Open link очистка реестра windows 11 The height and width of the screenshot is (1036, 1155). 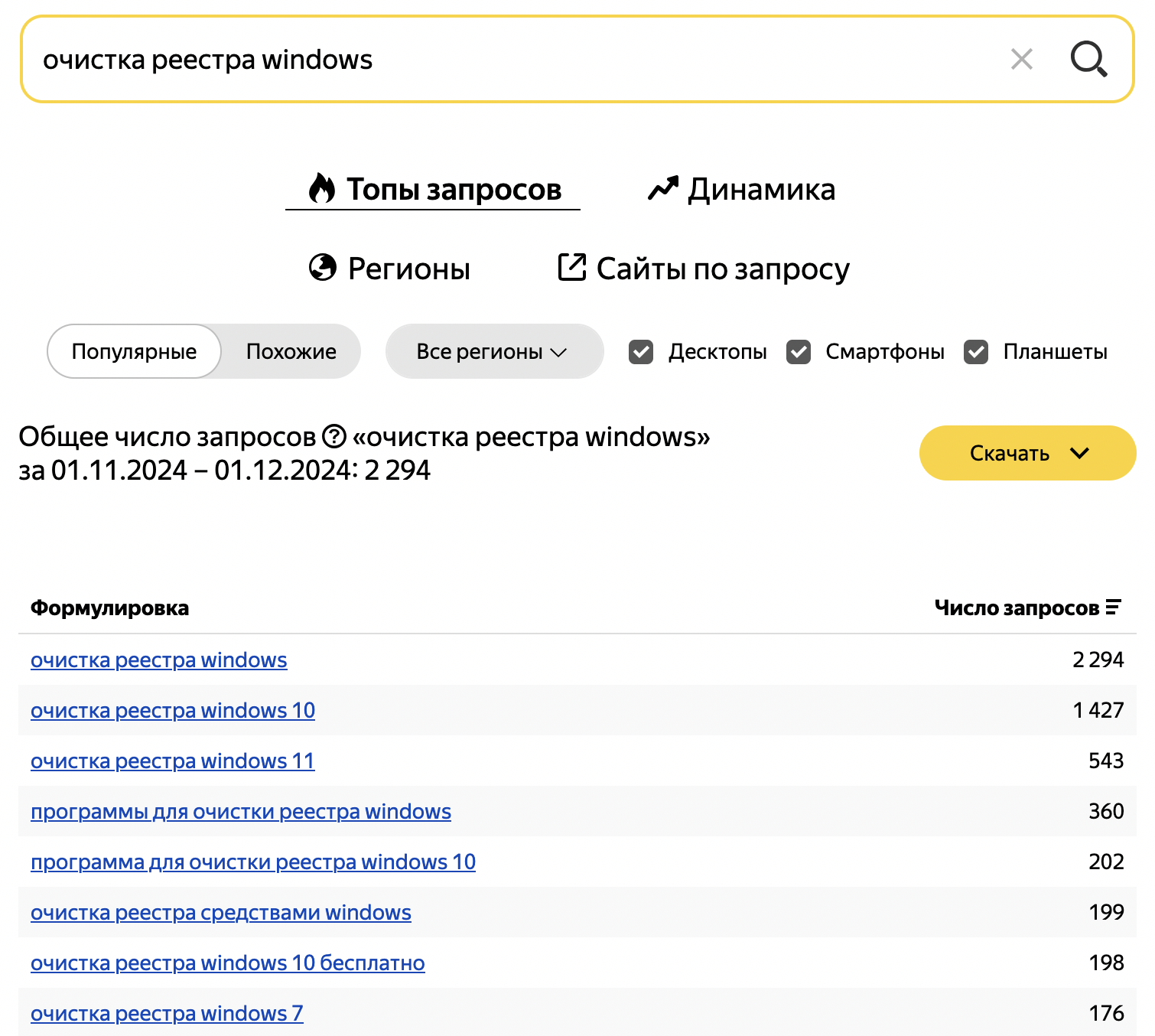(x=173, y=761)
